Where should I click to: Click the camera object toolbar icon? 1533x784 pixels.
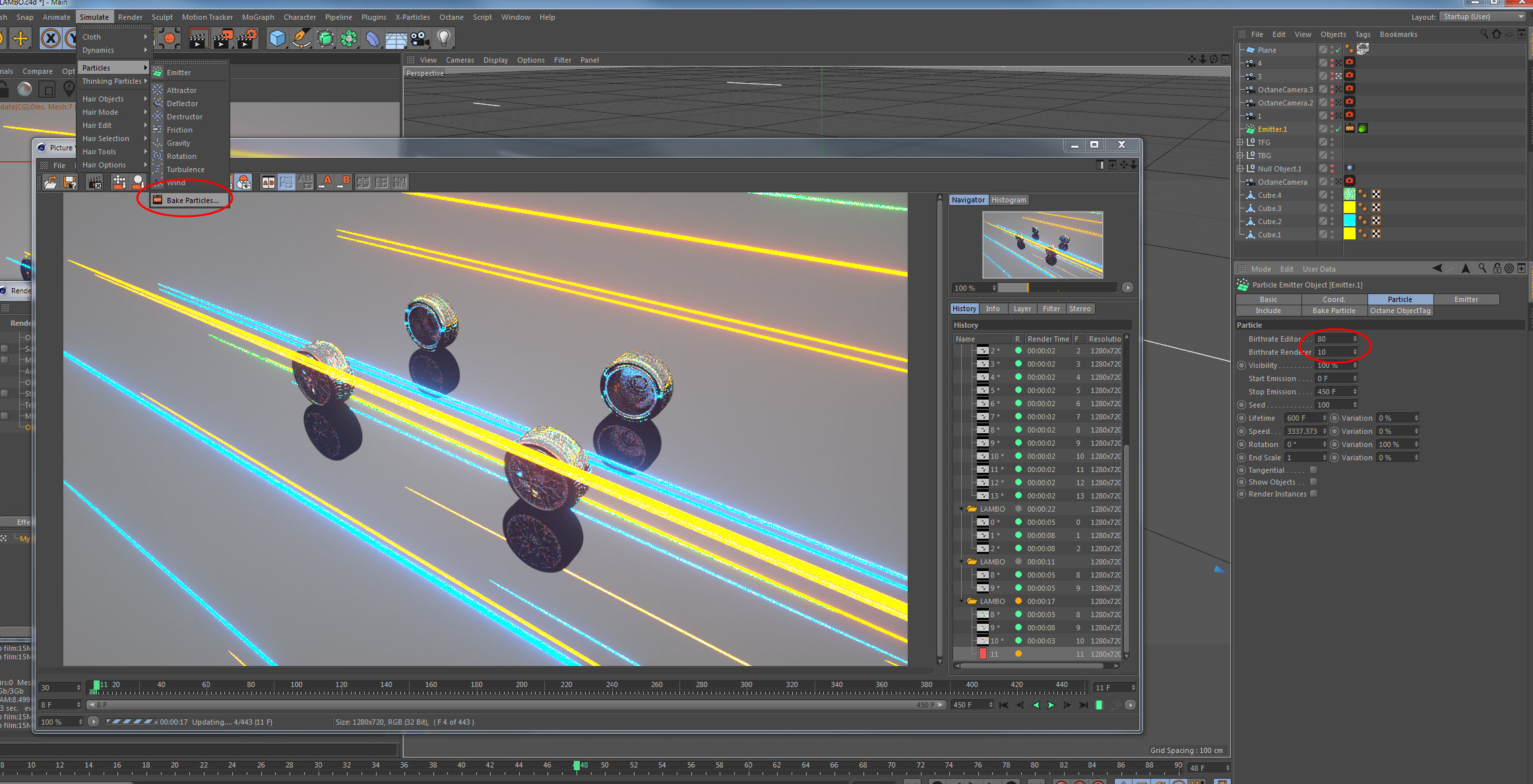[x=420, y=39]
